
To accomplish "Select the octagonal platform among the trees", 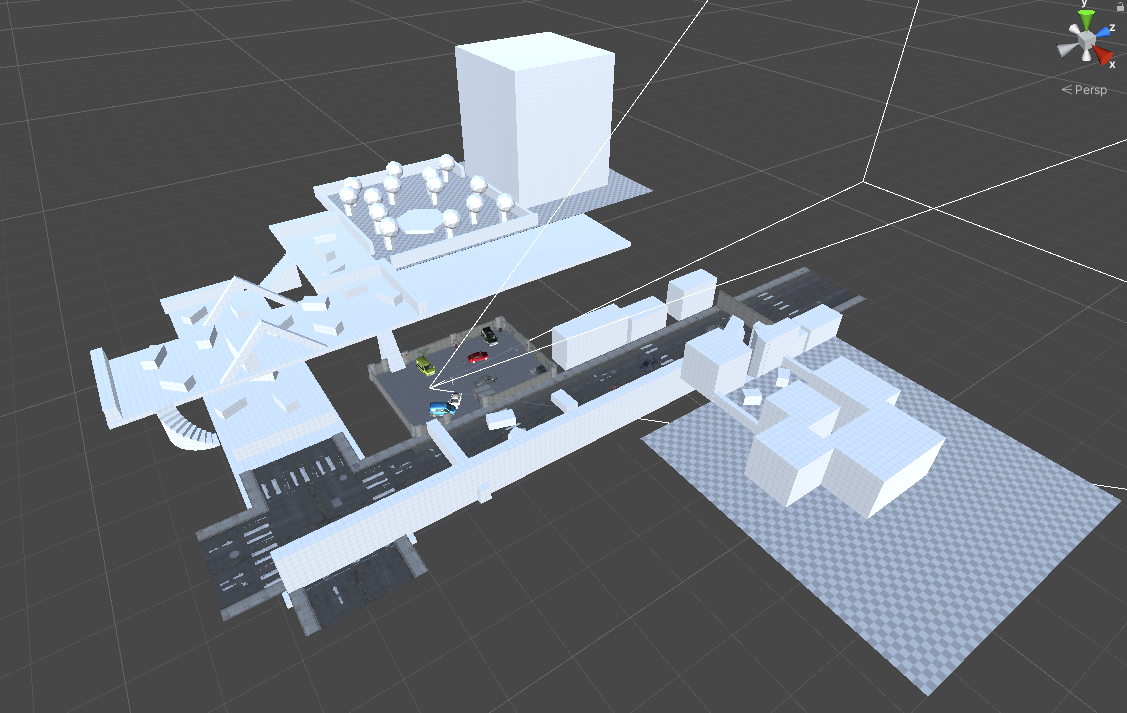I will 420,220.
